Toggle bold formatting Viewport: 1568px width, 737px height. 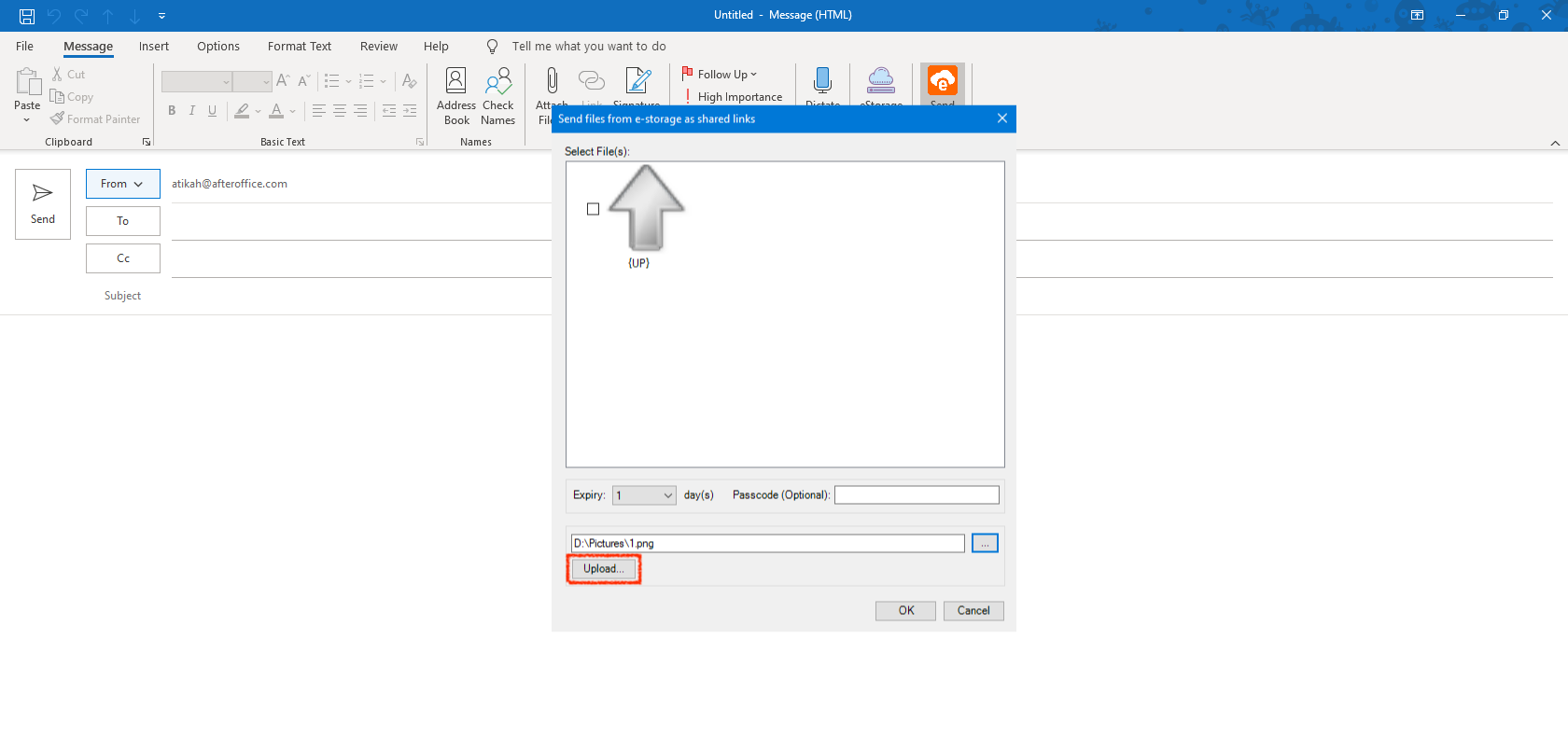pyautogui.click(x=172, y=111)
